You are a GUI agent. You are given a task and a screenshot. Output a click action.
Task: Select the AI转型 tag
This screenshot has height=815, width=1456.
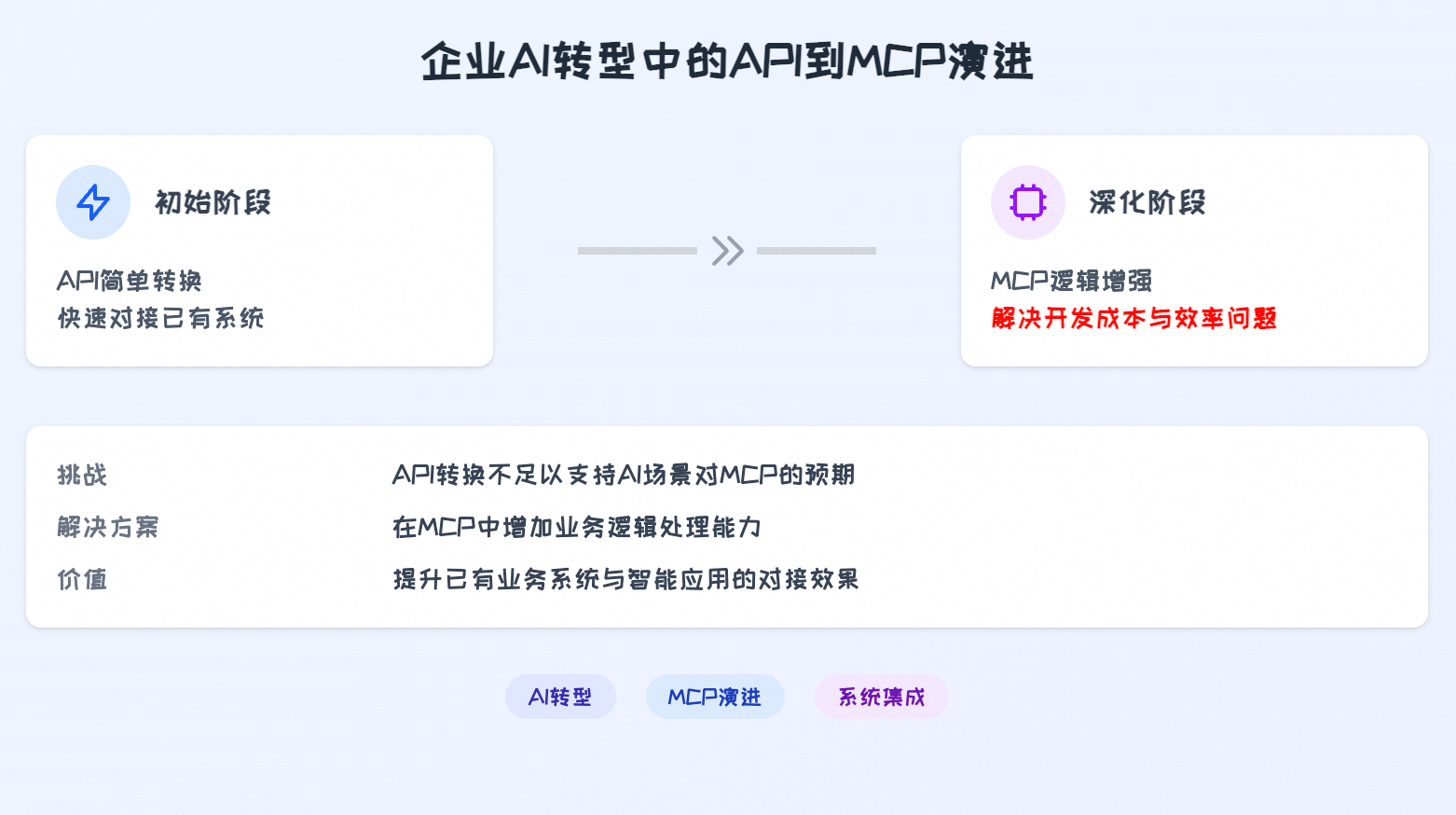pos(560,698)
